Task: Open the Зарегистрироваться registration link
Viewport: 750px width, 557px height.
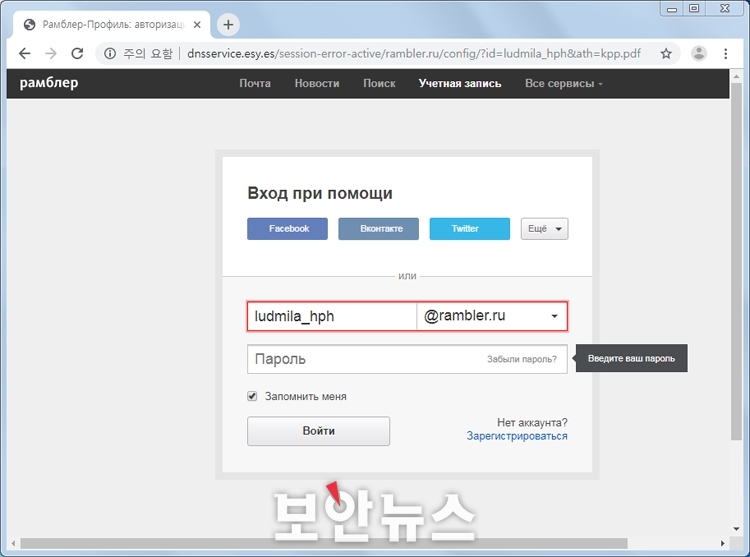Action: [517, 436]
